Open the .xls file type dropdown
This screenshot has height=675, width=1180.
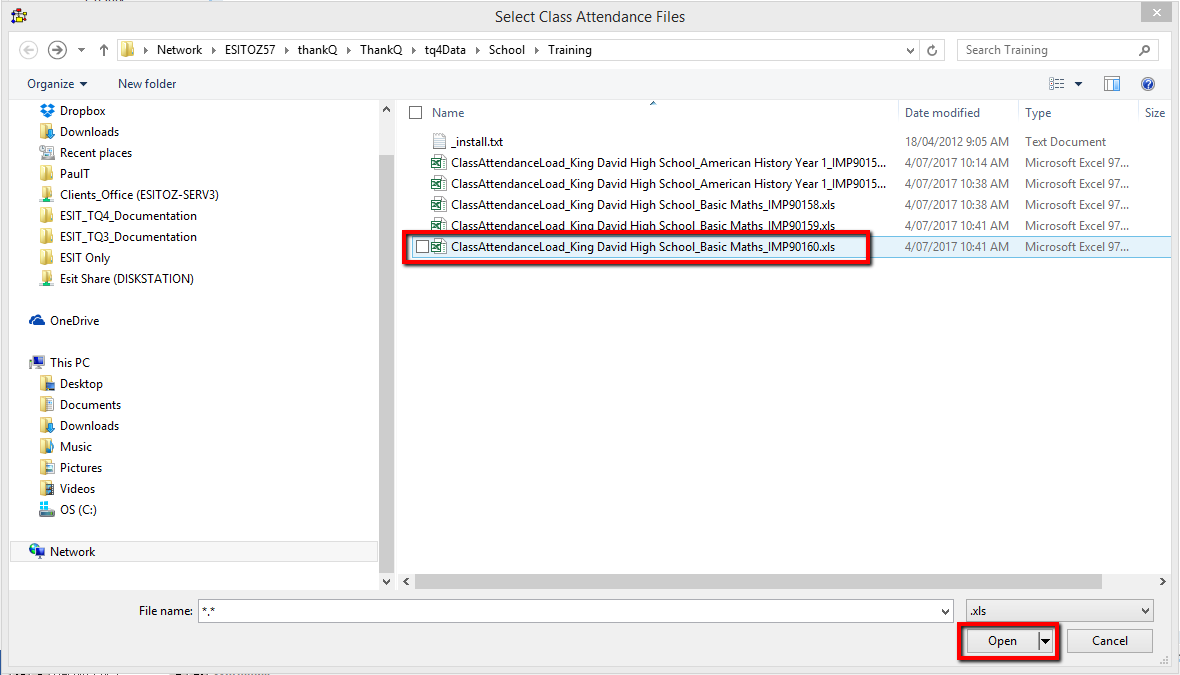click(1059, 610)
